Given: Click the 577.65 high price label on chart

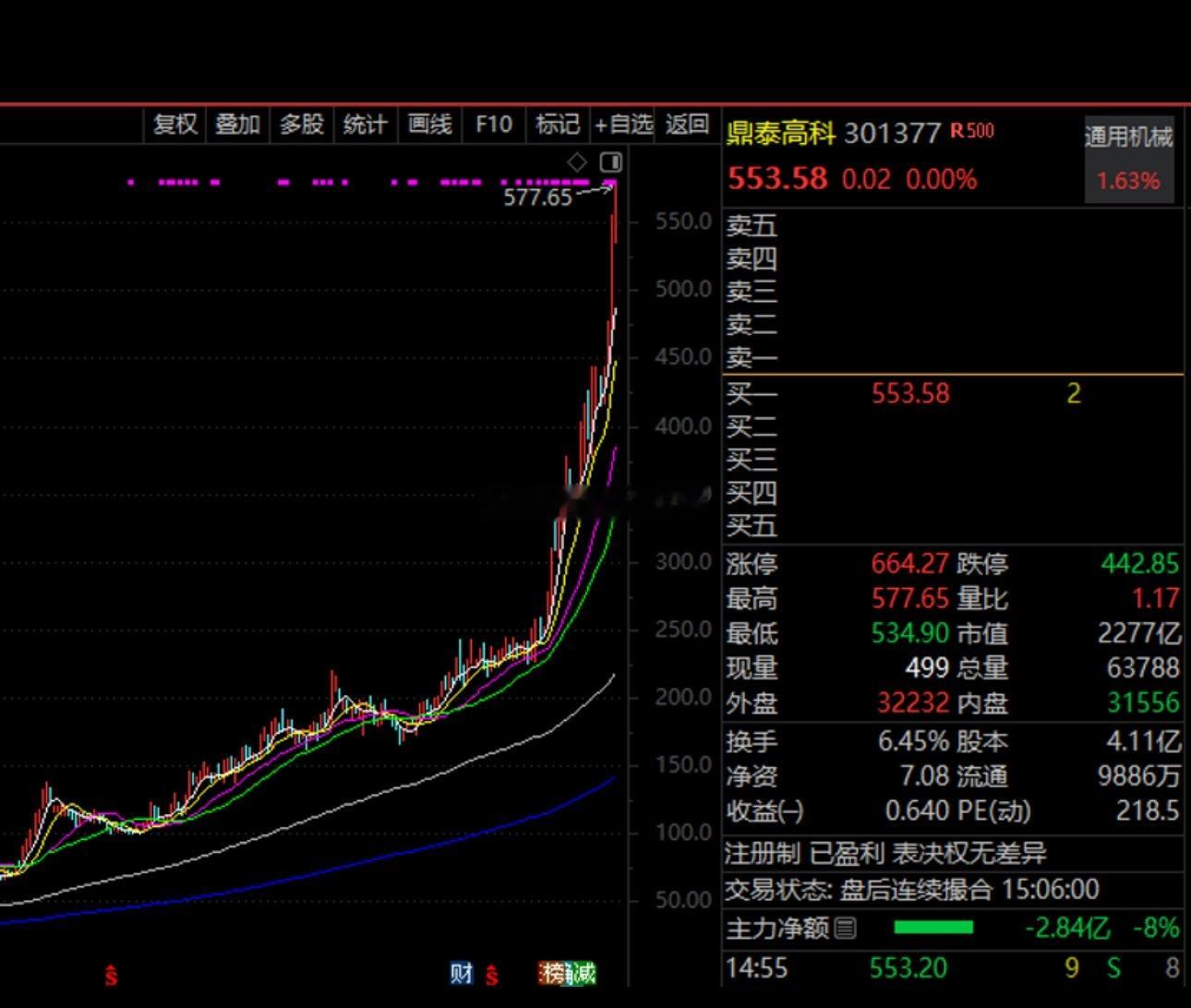Looking at the screenshot, I should point(538,198).
